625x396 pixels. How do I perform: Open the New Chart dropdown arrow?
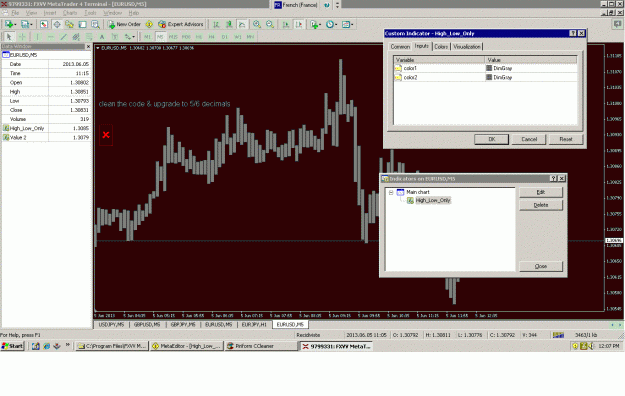pyautogui.click(x=15, y=25)
